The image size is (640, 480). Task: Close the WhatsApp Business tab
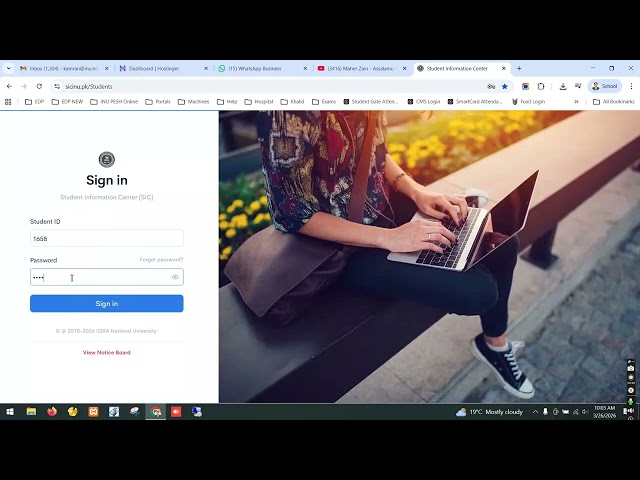[x=305, y=69]
